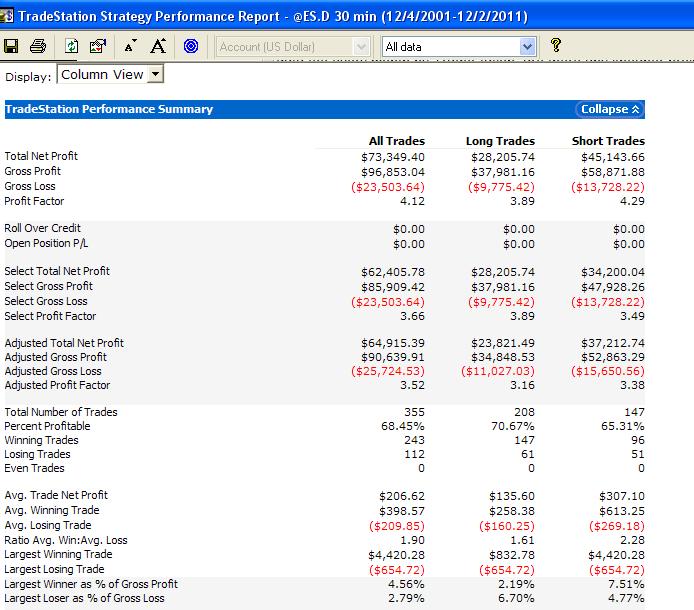Click the Percent Profitable row label

click(47, 426)
